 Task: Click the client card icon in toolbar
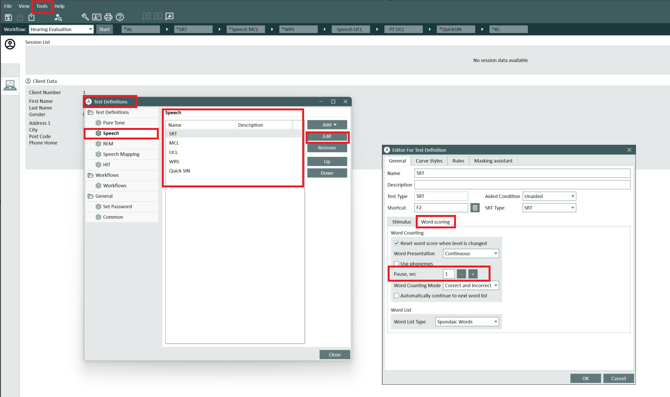(97, 17)
